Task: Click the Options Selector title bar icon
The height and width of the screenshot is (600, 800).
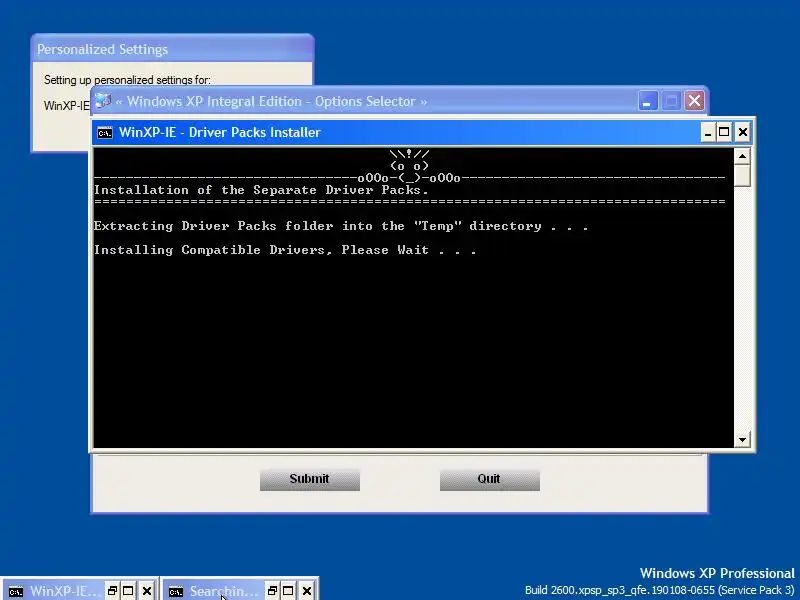Action: (103, 101)
